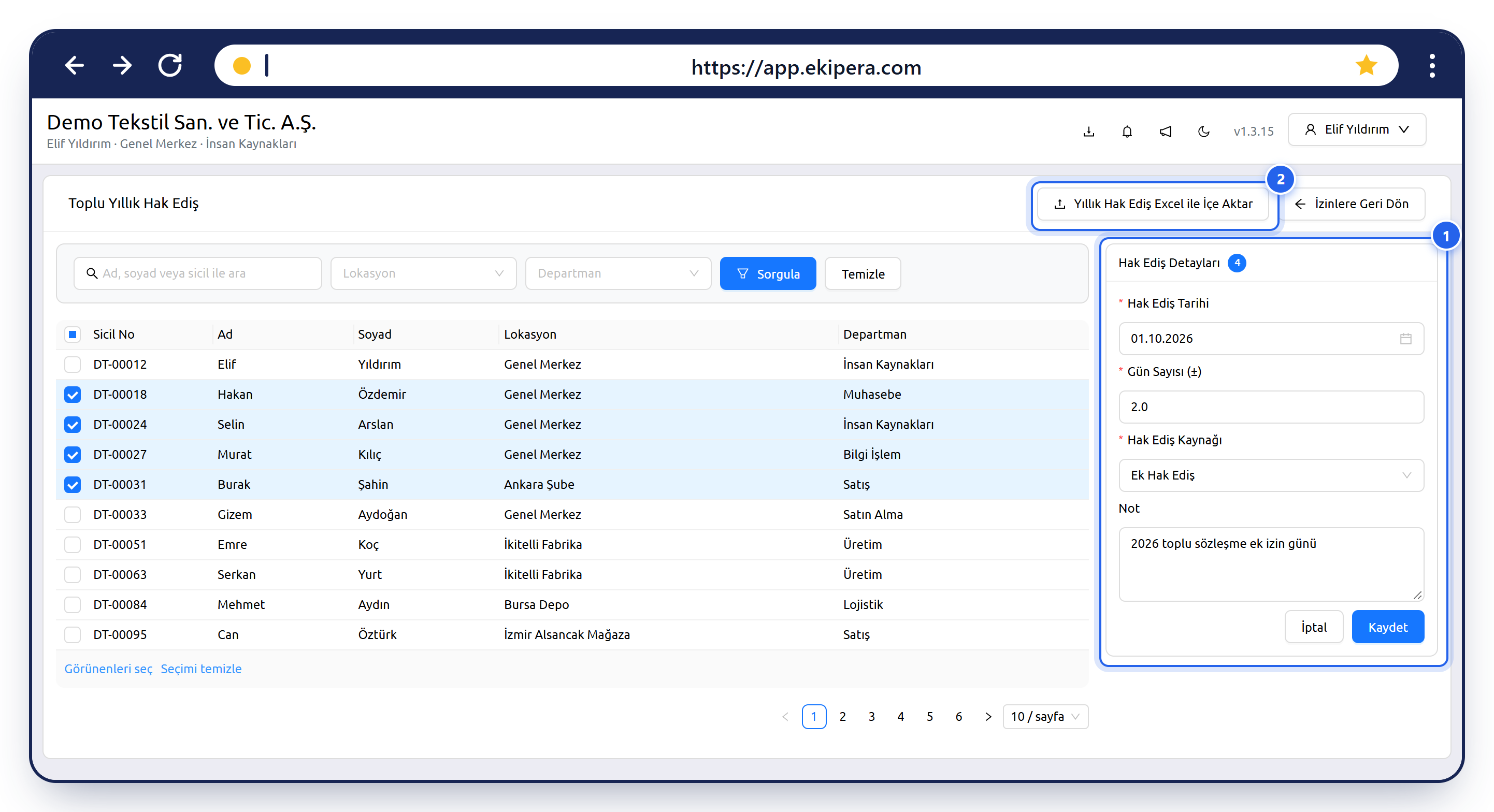This screenshot has height=812, width=1494.
Task: Click the name or sicil search field
Action: click(x=198, y=273)
